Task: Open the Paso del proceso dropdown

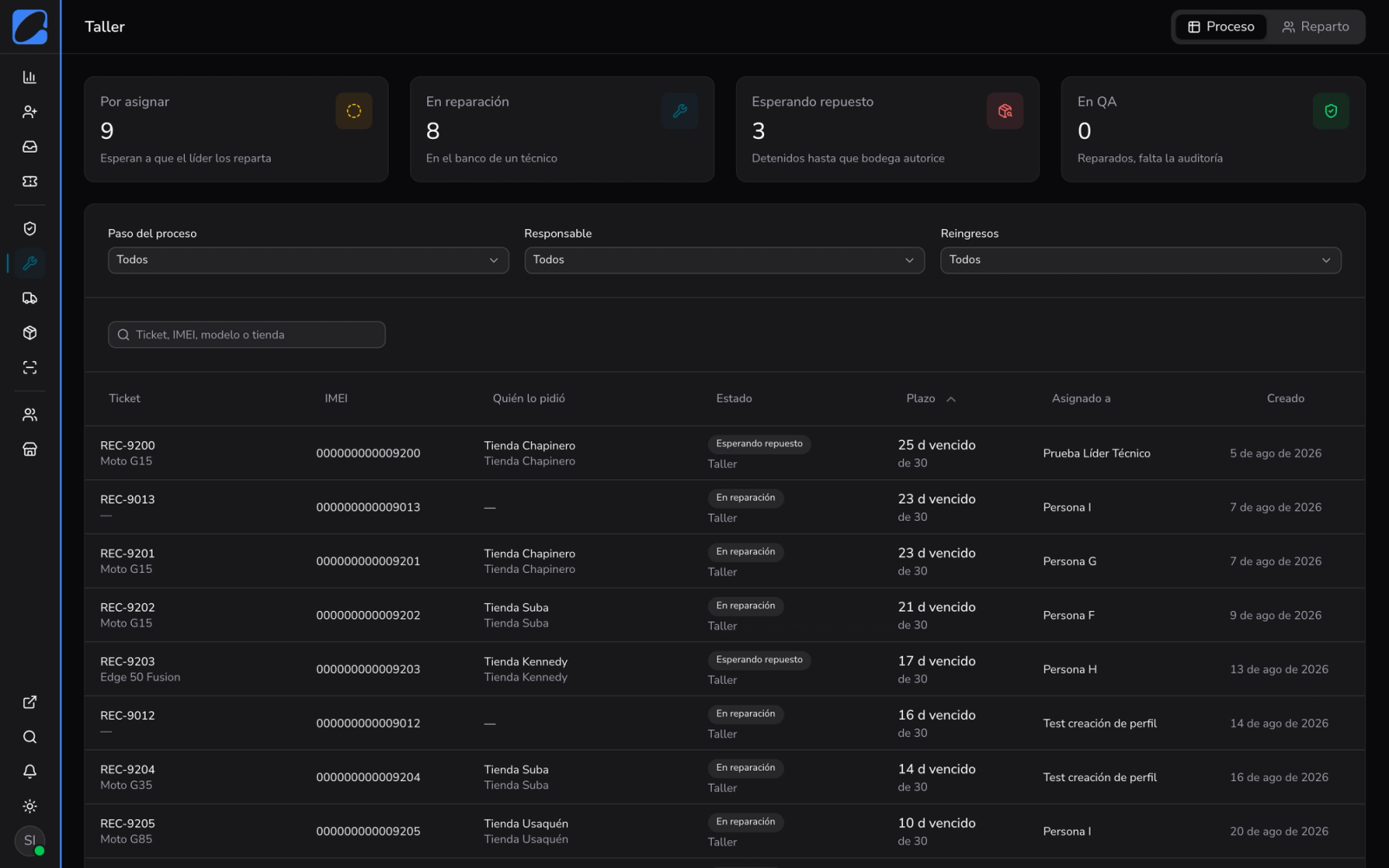Action: [x=308, y=260]
